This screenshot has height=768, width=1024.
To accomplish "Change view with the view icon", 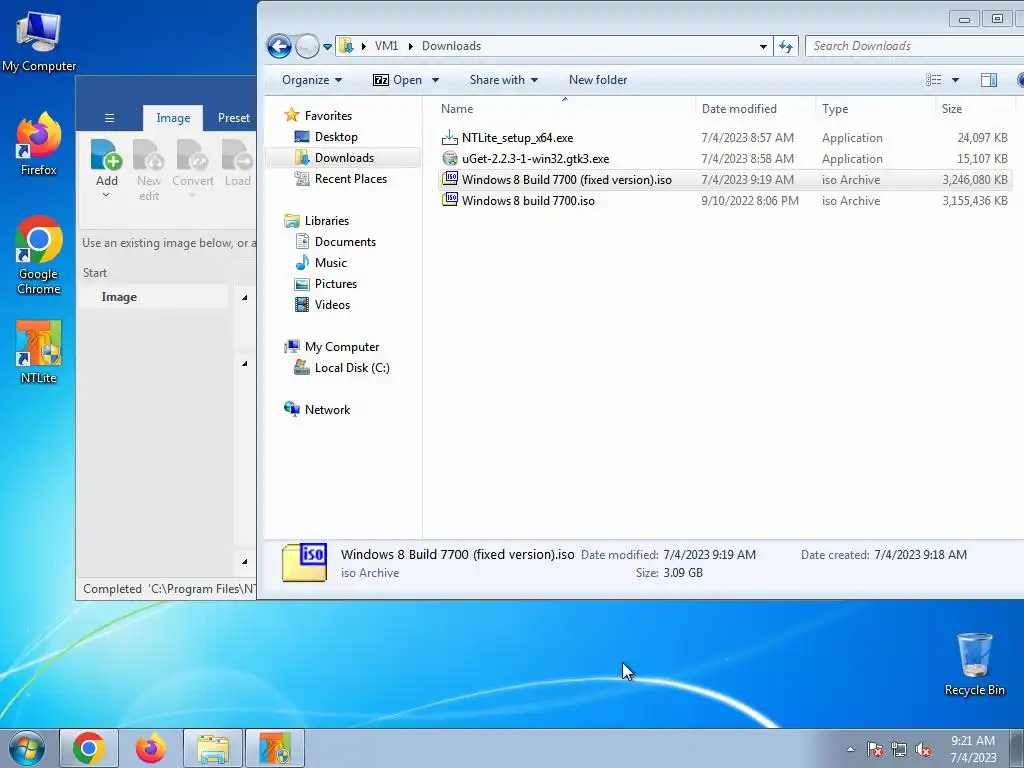I will point(933,80).
